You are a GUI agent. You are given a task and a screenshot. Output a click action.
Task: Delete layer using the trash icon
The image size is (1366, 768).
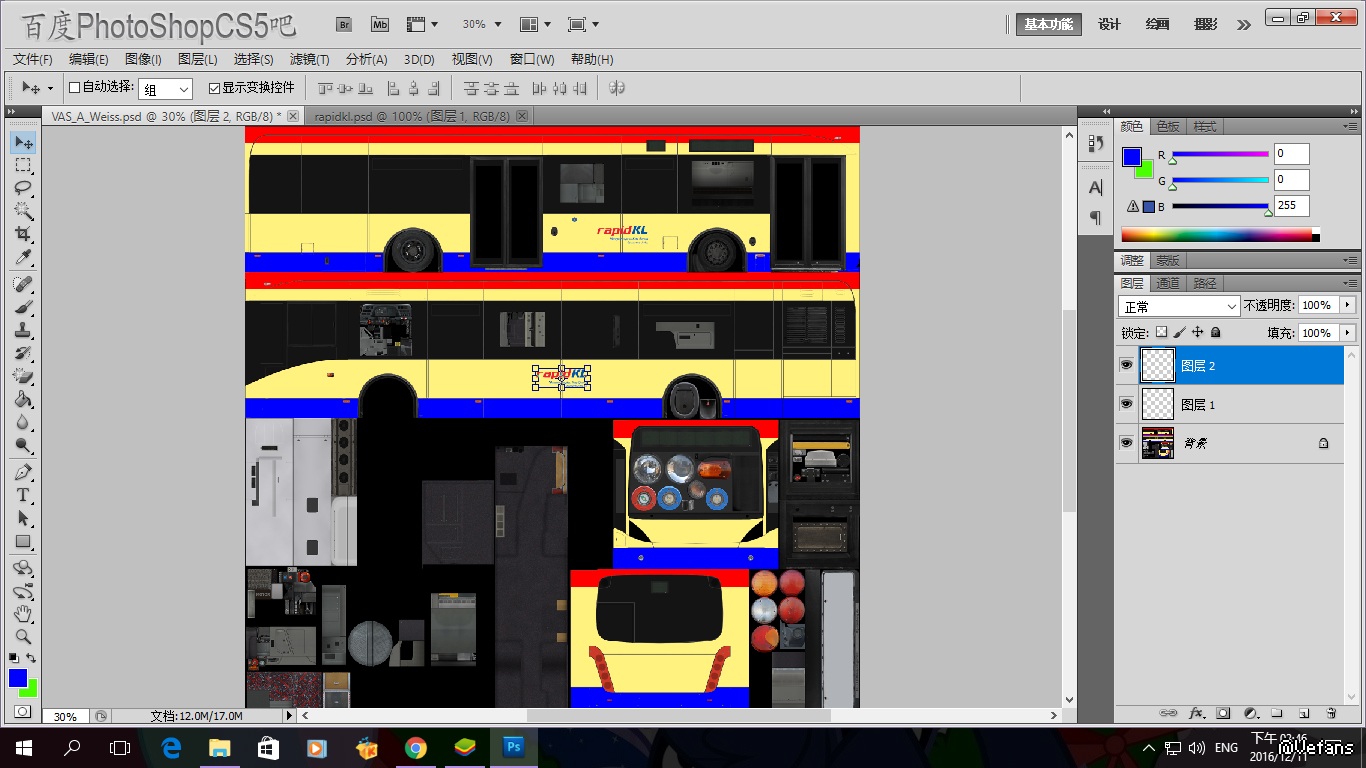pos(1331,713)
